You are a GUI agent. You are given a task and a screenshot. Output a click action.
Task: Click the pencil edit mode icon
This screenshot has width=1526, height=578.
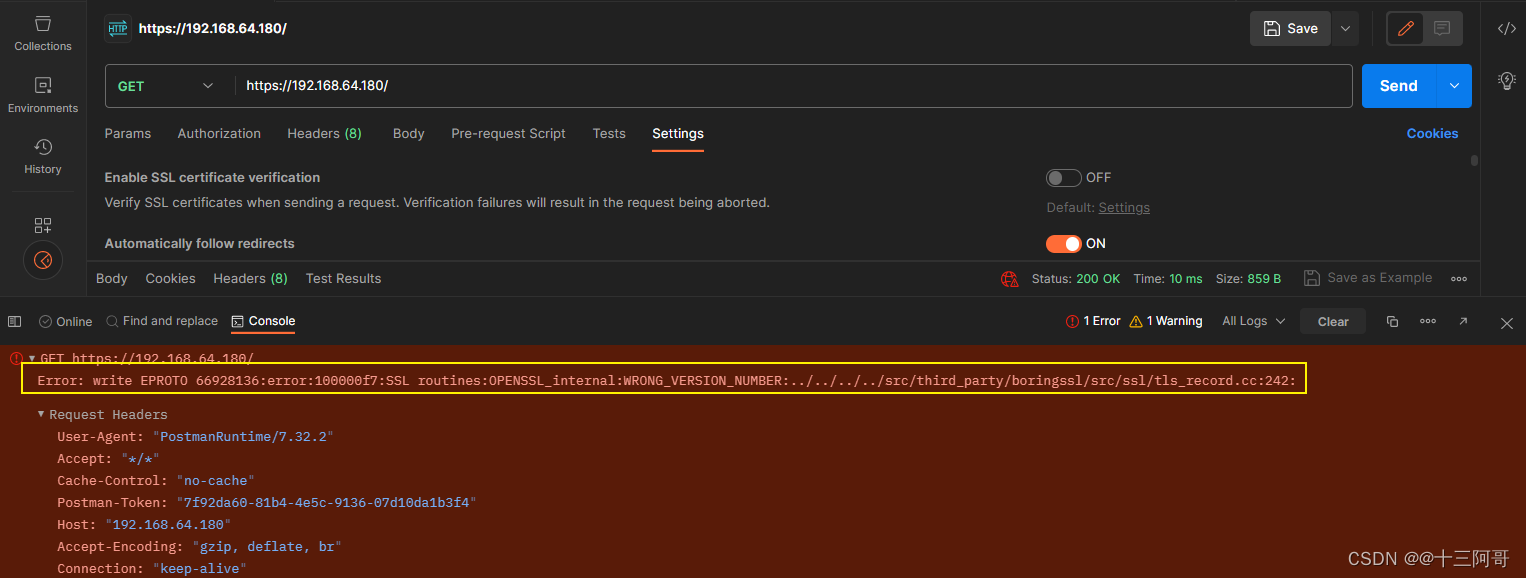[1405, 28]
